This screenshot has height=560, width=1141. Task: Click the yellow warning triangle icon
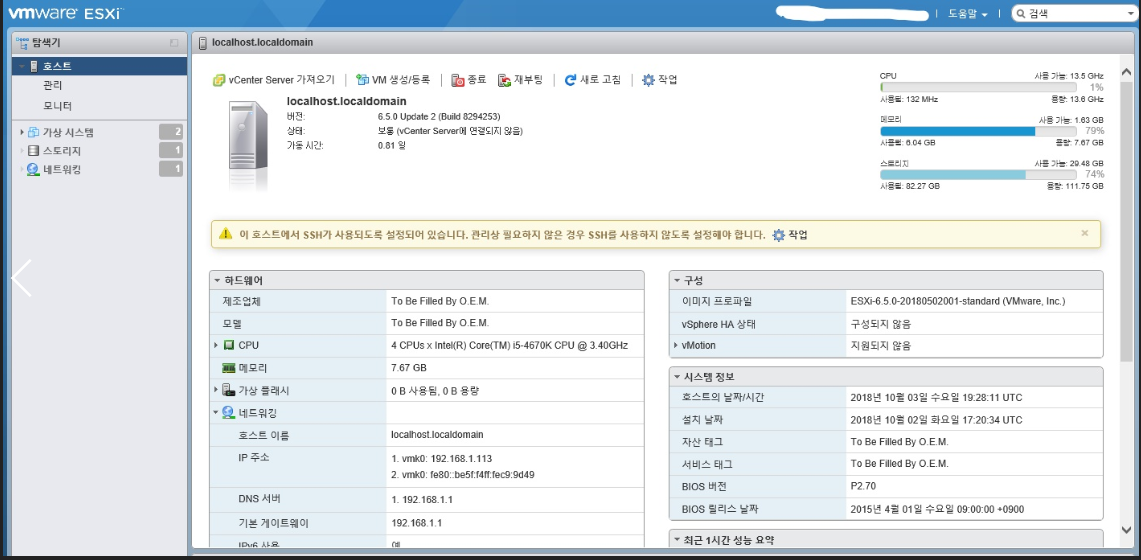(226, 234)
